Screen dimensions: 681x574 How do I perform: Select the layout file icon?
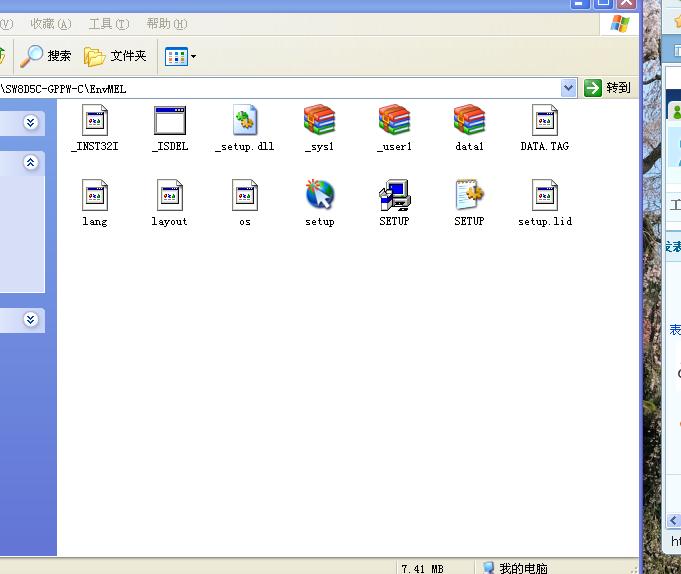(170, 196)
